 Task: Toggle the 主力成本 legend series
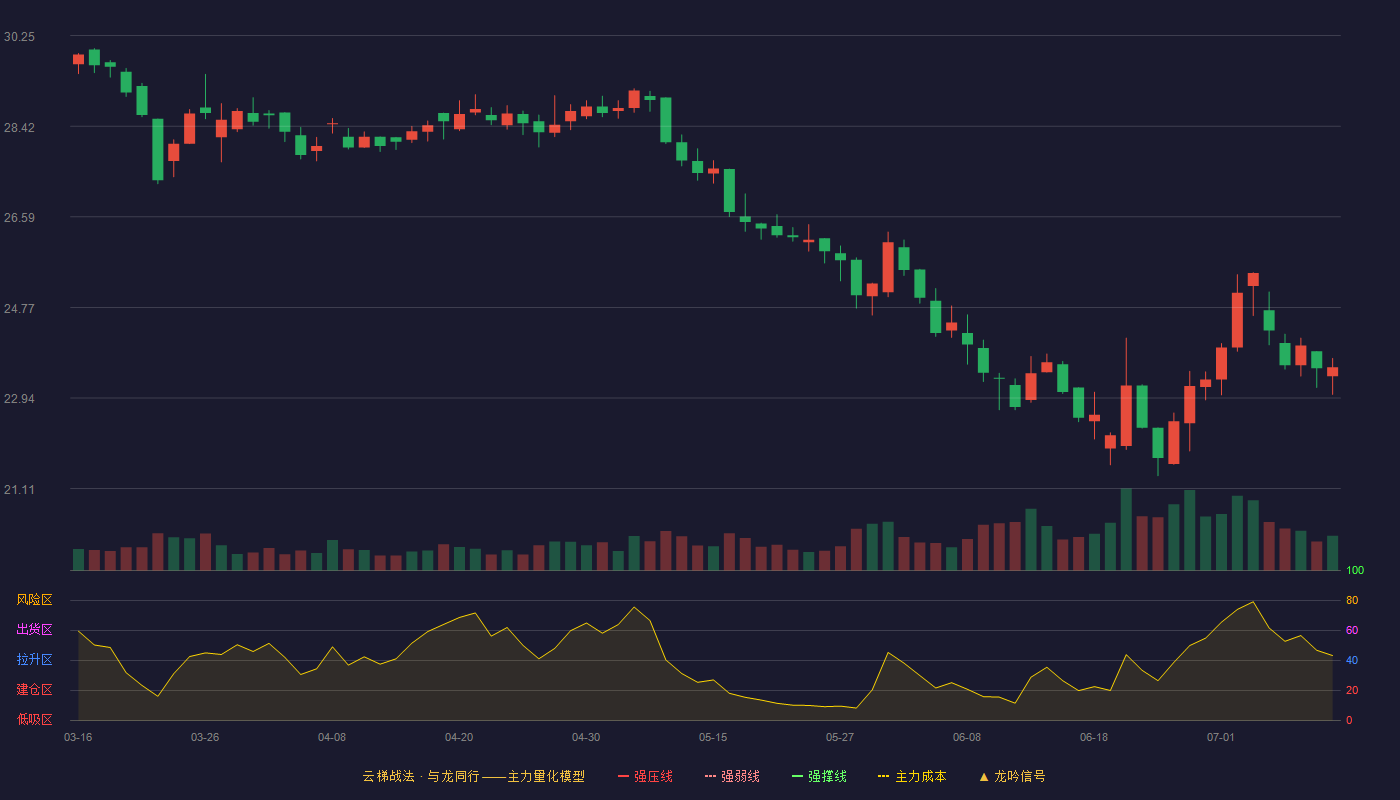pos(911,776)
